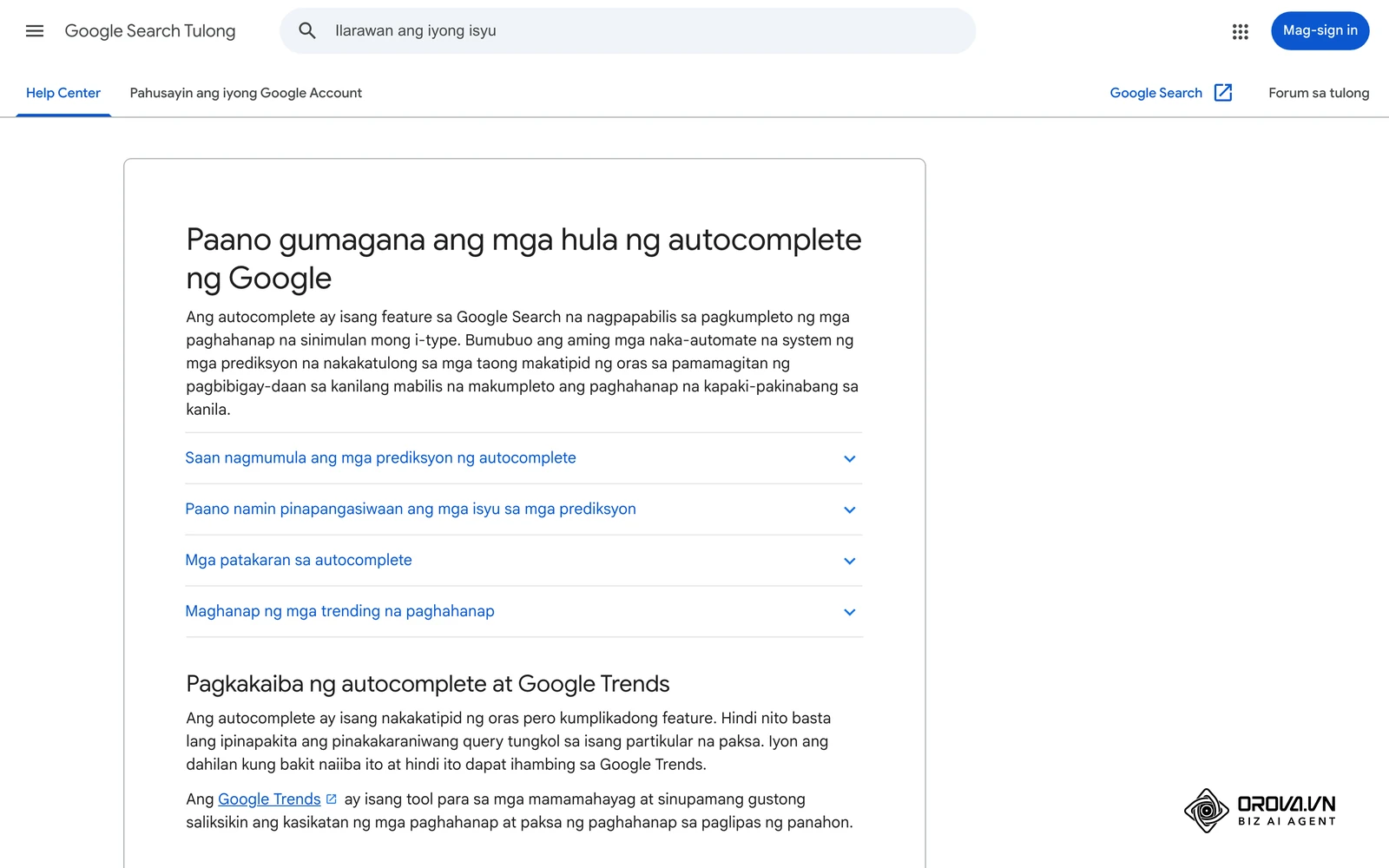
Task: Click the Google Search Tulong title
Action: point(150,31)
